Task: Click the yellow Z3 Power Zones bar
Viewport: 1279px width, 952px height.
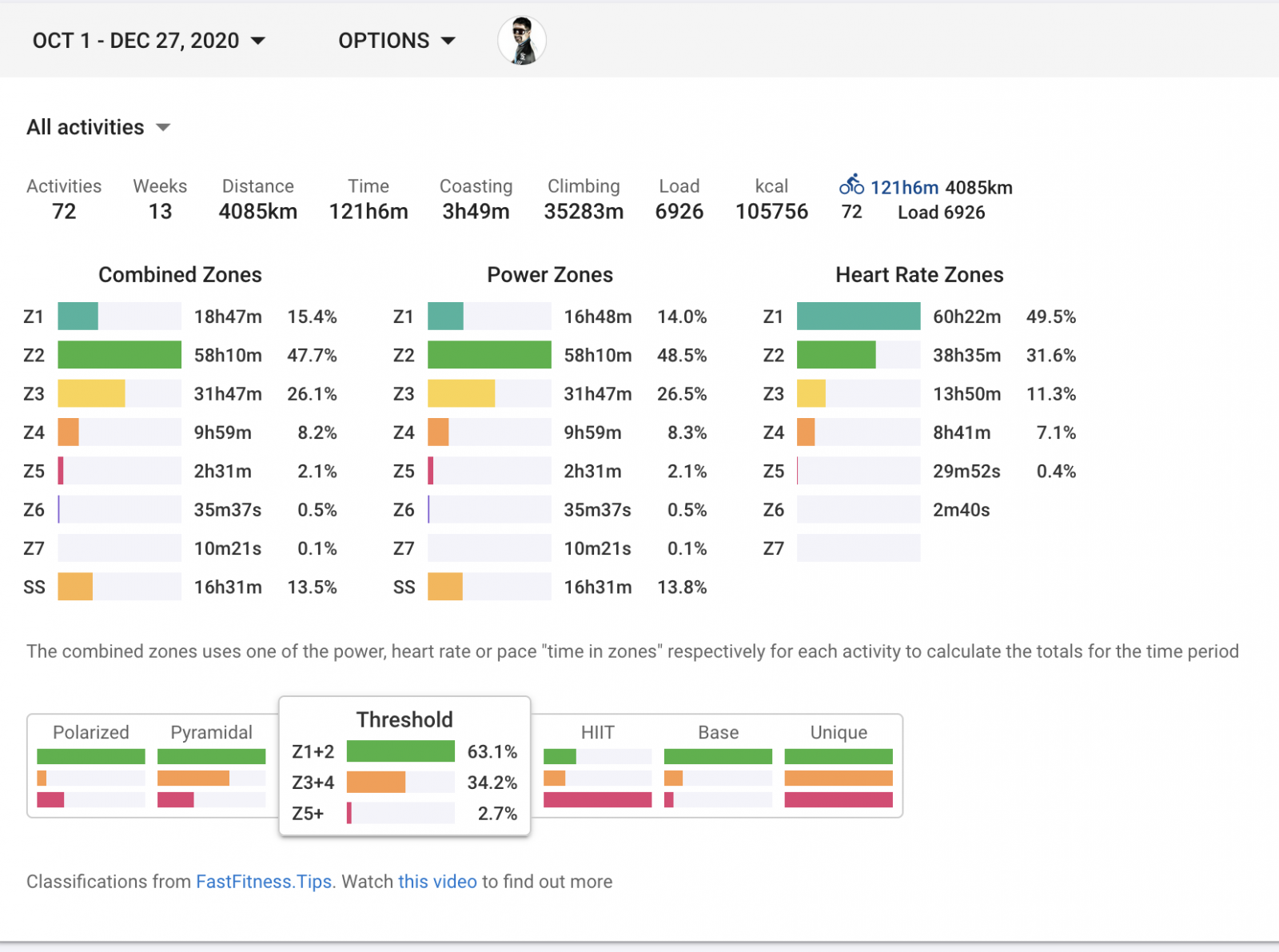Action: tap(461, 394)
